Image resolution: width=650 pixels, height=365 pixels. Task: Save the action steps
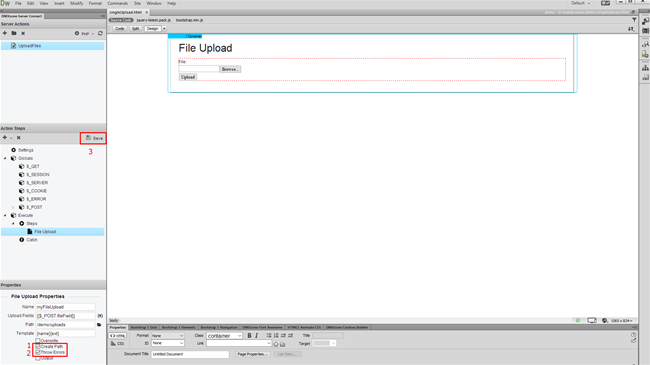[94, 138]
